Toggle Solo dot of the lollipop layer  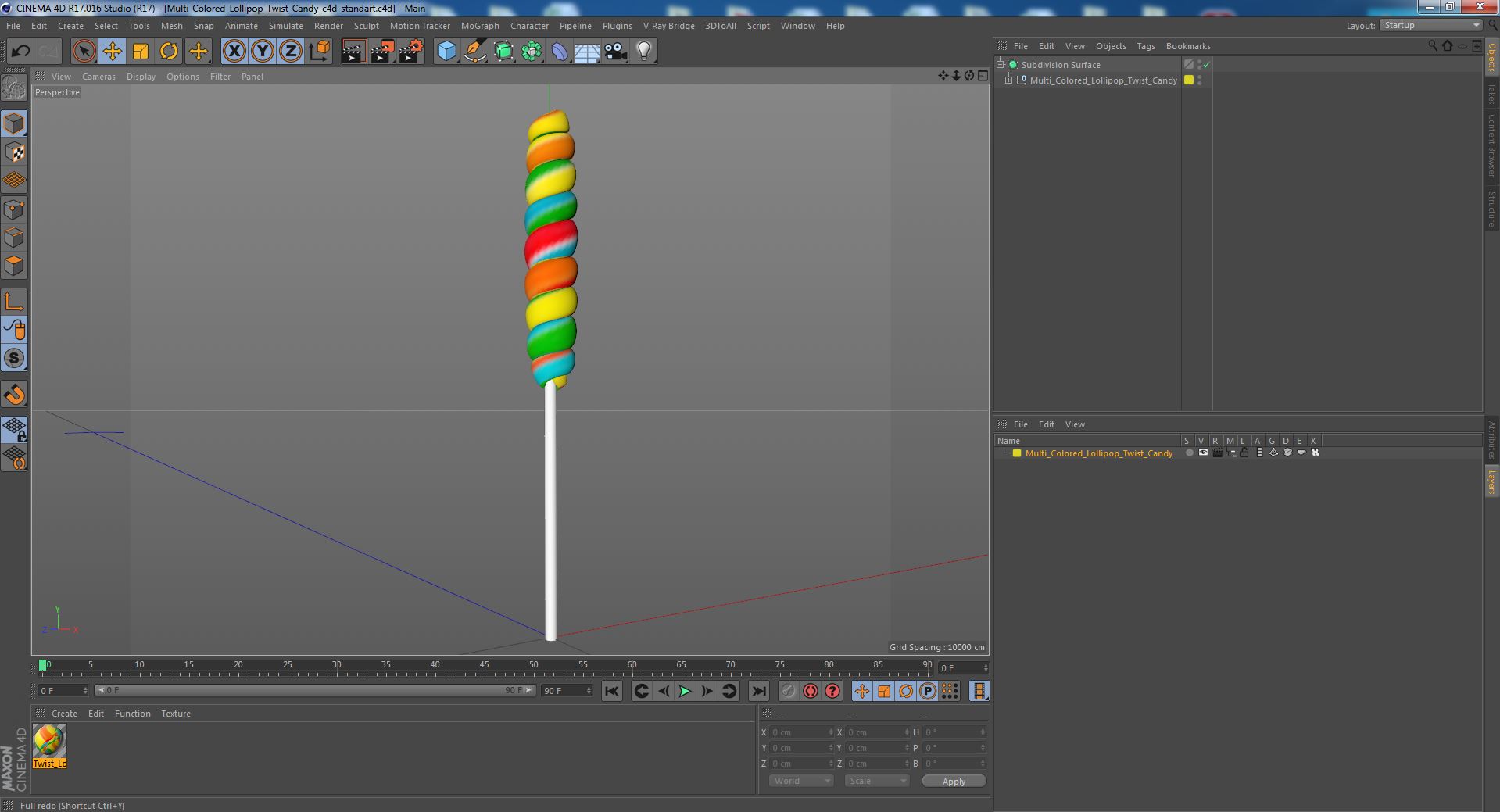(x=1189, y=453)
